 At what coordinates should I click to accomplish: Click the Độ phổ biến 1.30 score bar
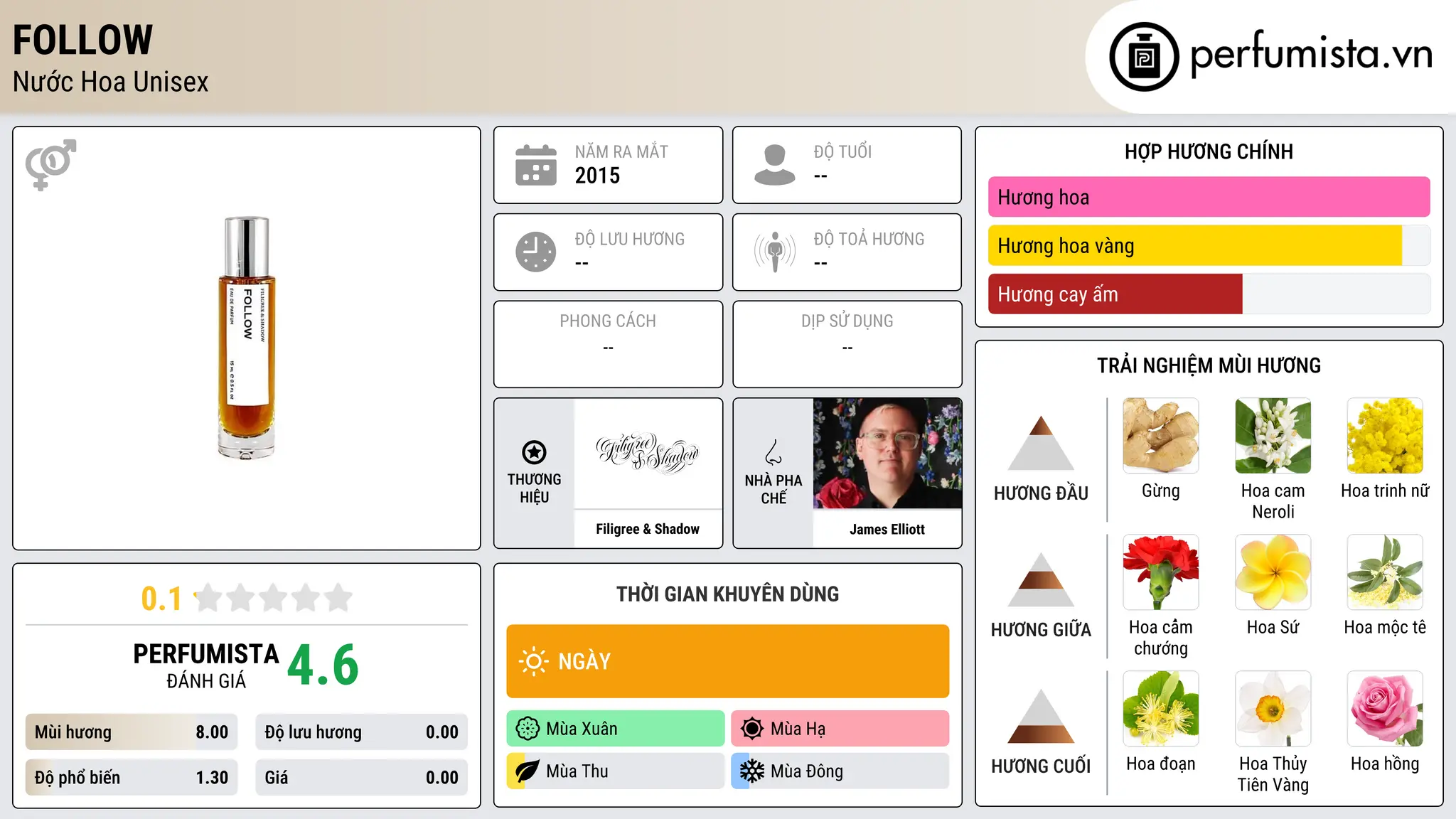(x=132, y=778)
